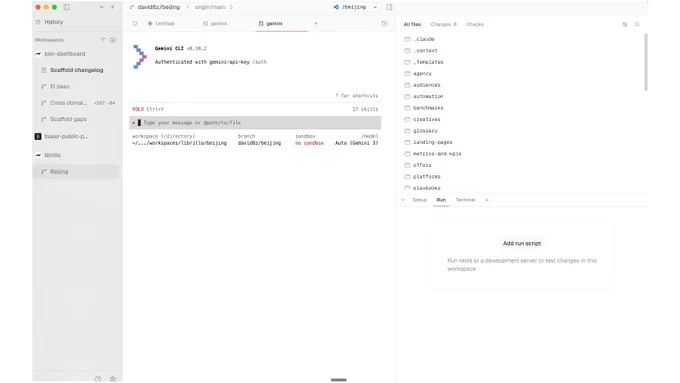
Task: Click the notes icon before Untitled tab
Action: pyautogui.click(x=135, y=23)
